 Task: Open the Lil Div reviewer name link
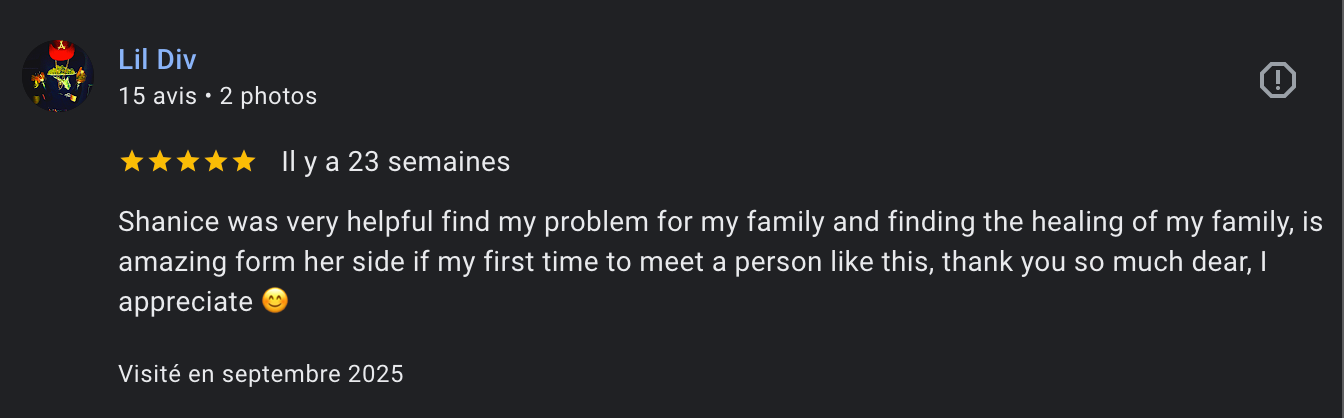(x=157, y=59)
